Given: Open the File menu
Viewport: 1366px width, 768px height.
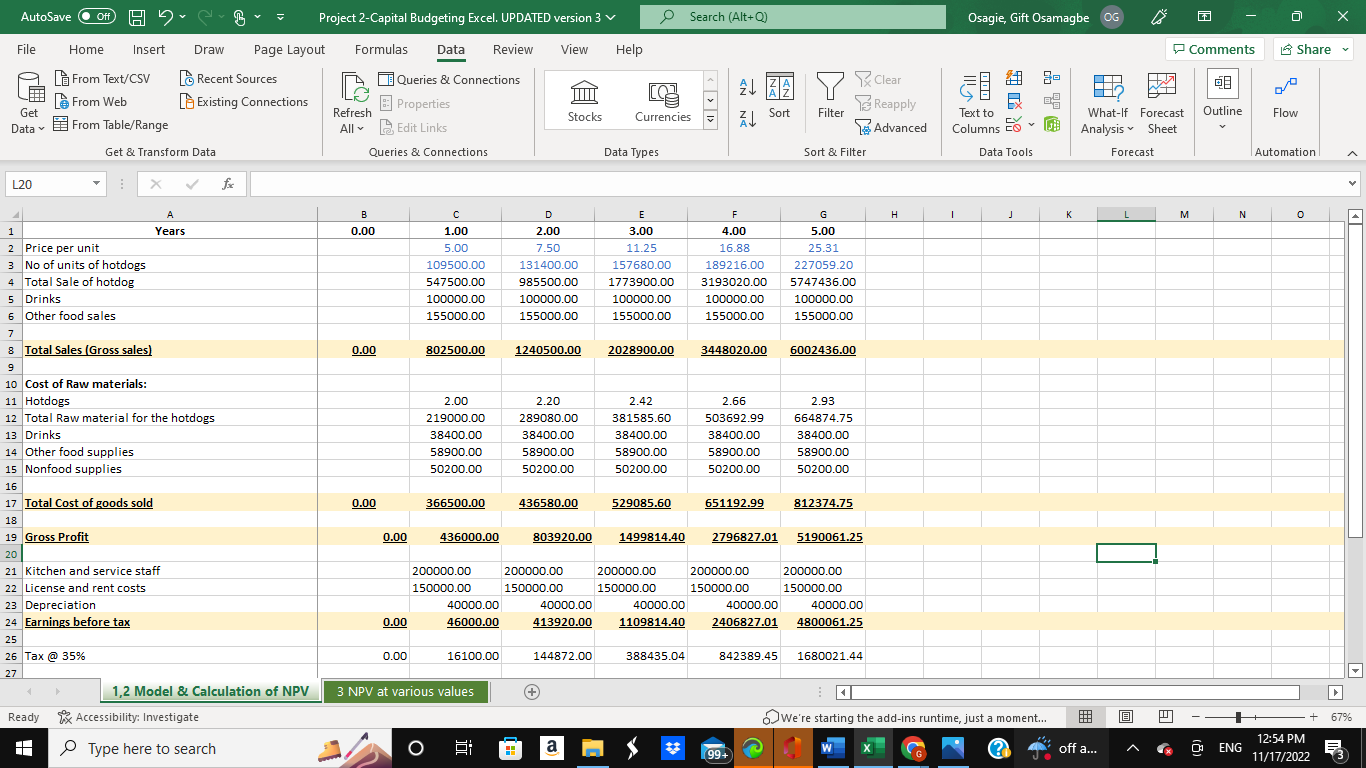Looking at the screenshot, I should (x=27, y=49).
